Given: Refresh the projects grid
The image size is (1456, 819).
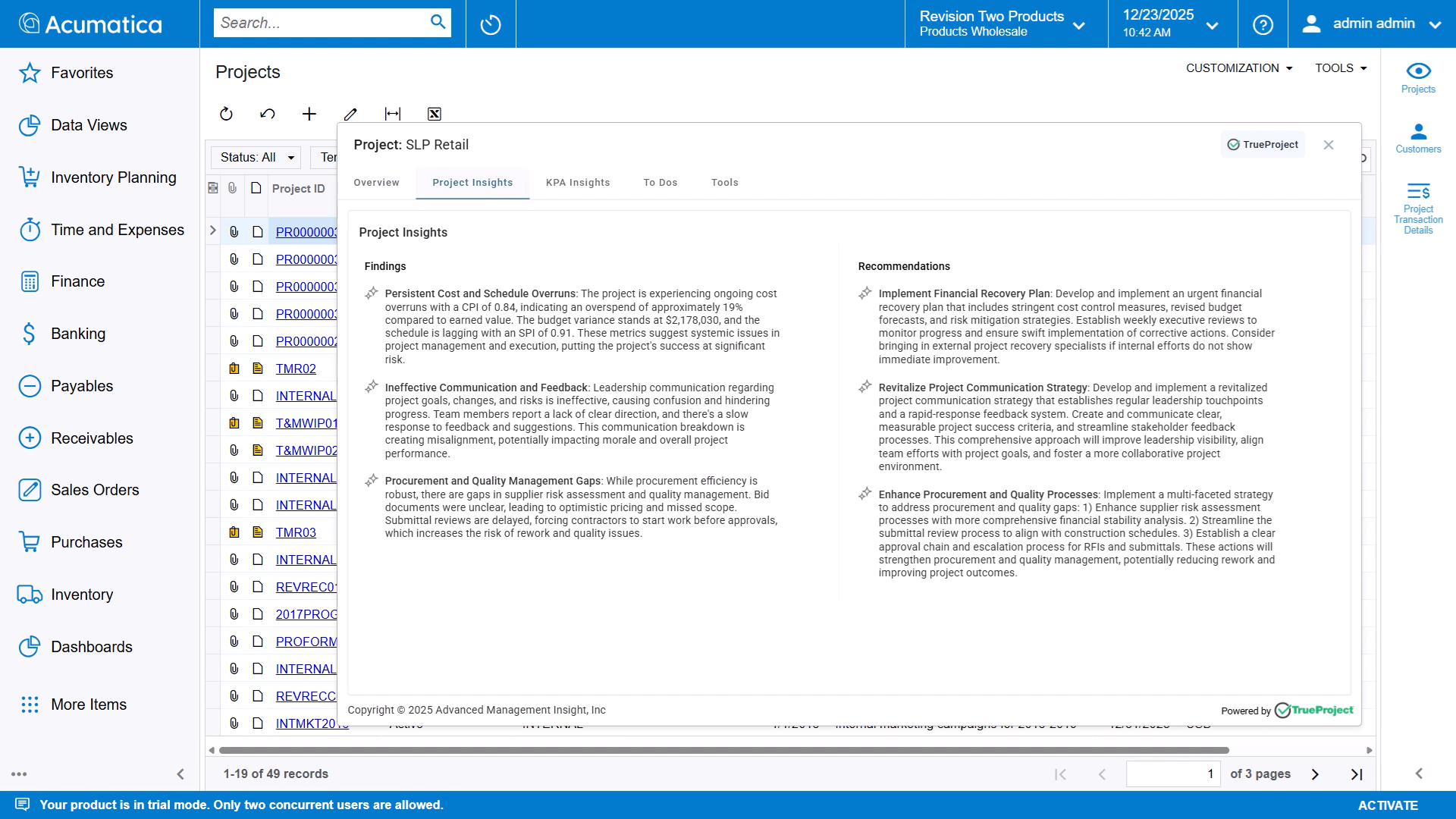Looking at the screenshot, I should coord(226,114).
